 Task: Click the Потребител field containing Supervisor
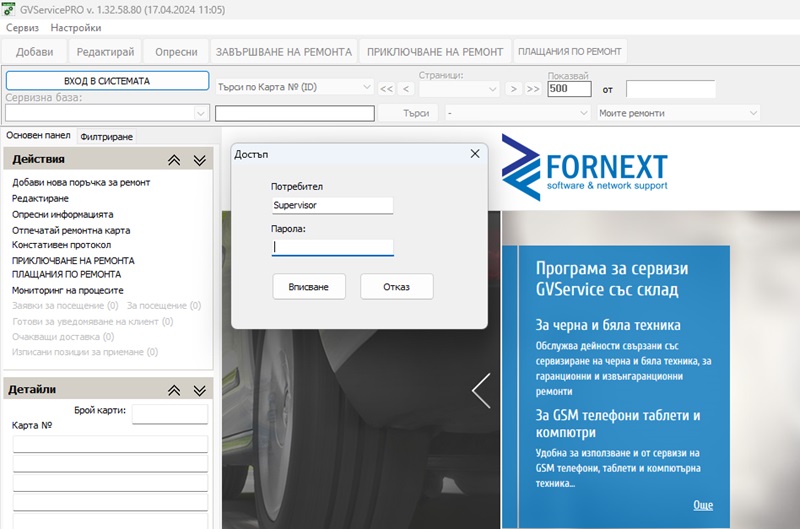click(x=332, y=205)
